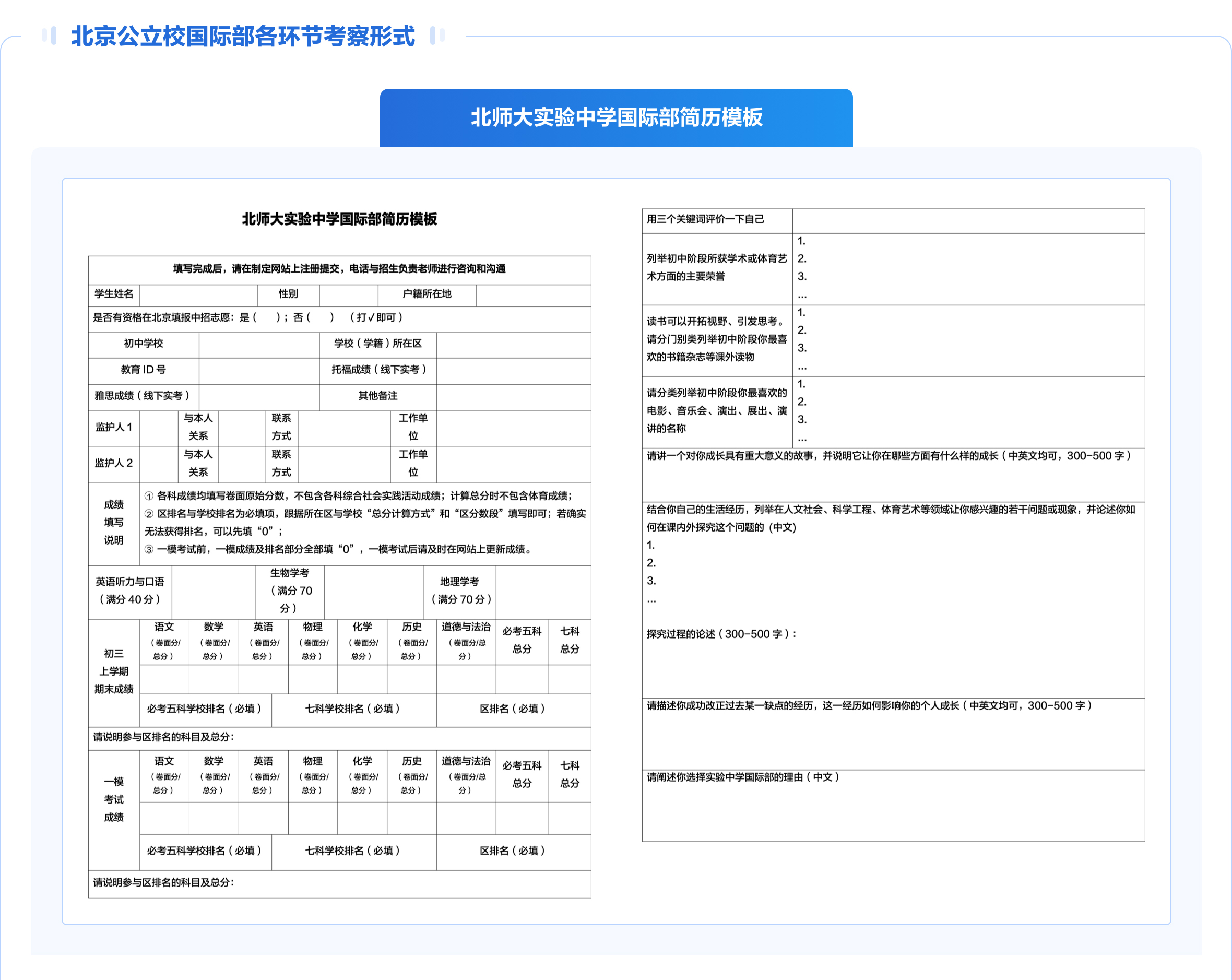Click 必考五科总分 in the 初三上学期 table

[522, 641]
